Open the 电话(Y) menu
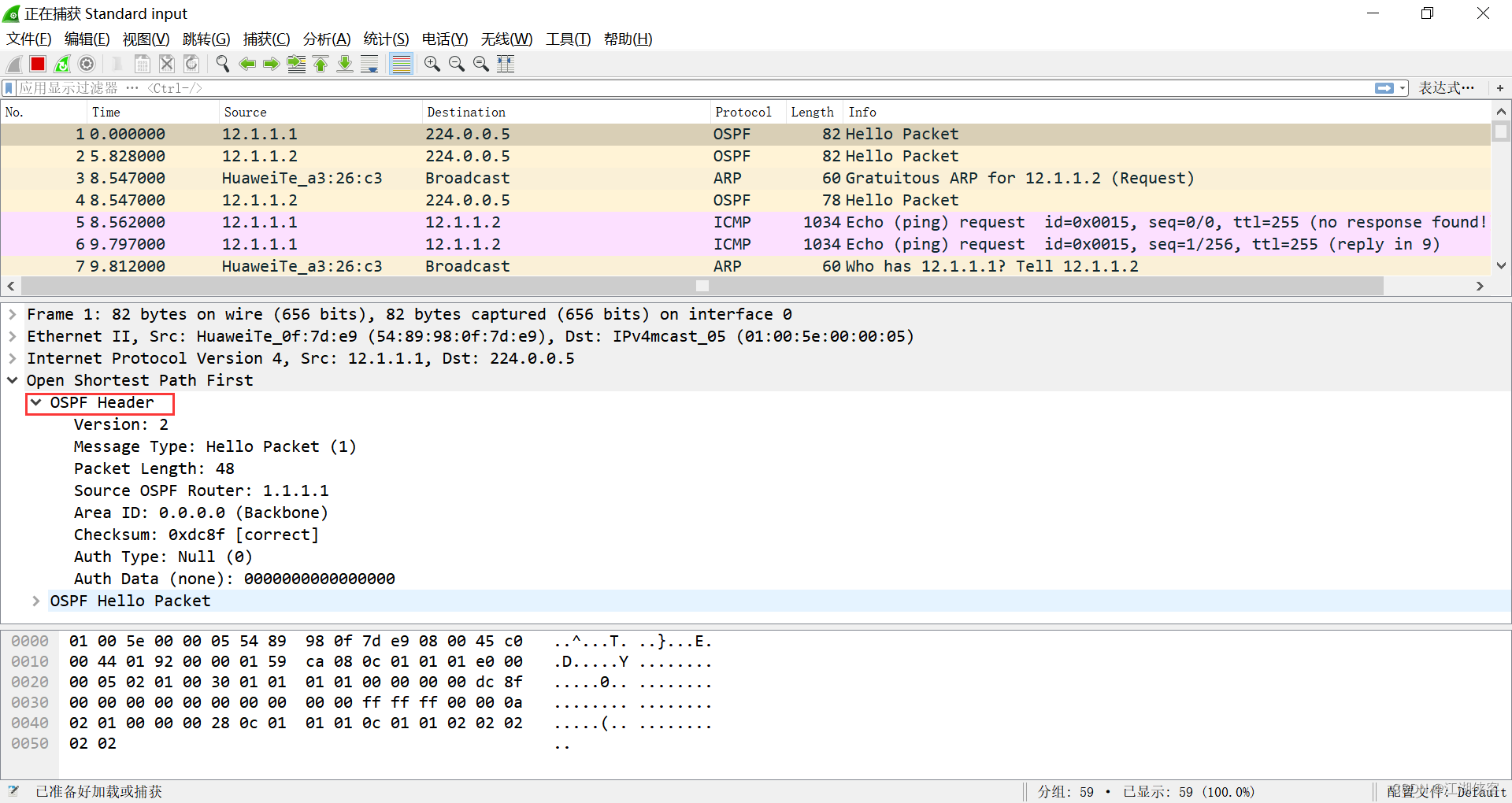The image size is (1512, 803). 445,39
